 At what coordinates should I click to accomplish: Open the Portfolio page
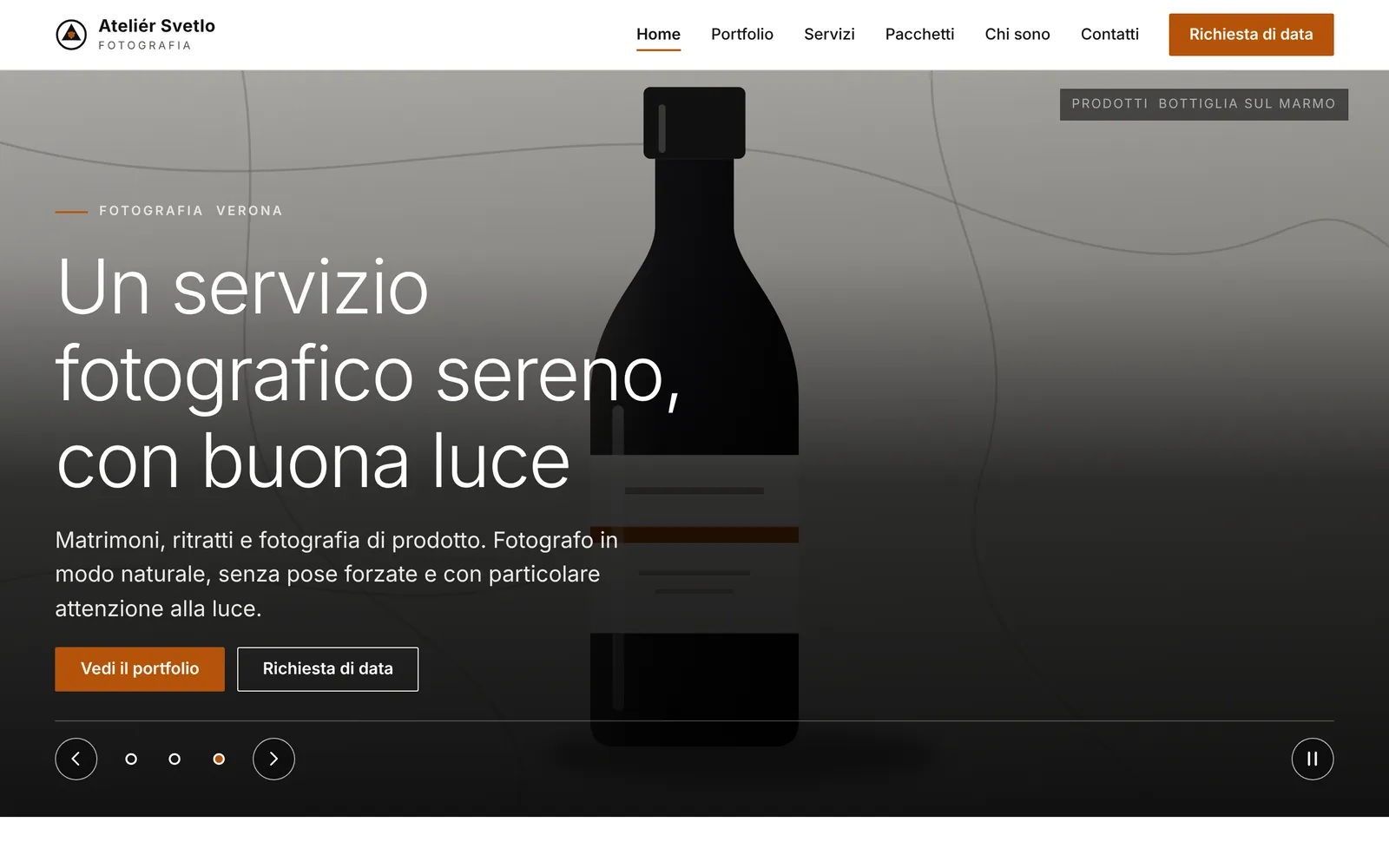(742, 35)
